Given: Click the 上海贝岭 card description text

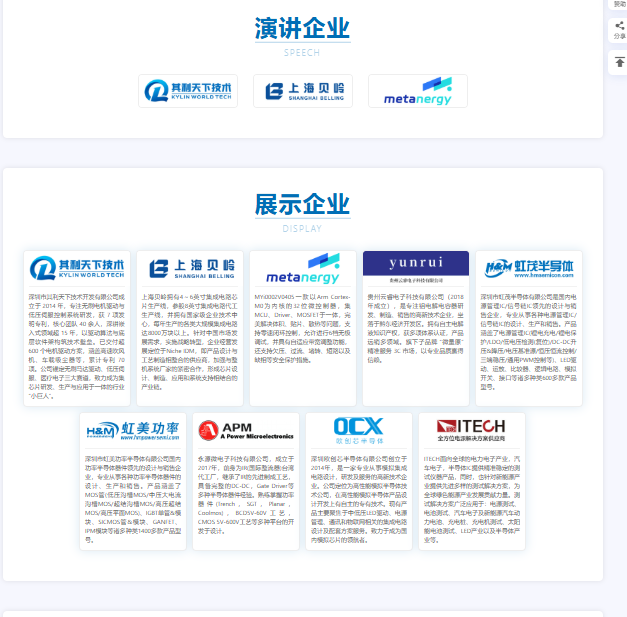Looking at the screenshot, I should pos(190,342).
